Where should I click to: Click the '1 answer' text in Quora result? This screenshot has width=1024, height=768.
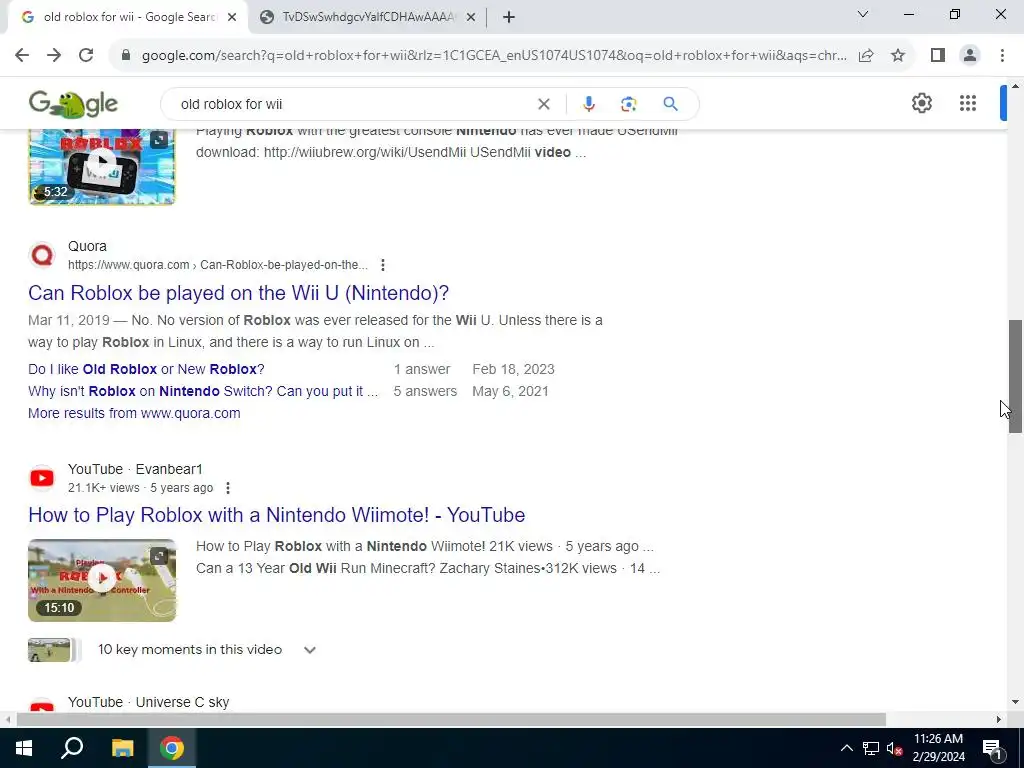click(x=422, y=369)
